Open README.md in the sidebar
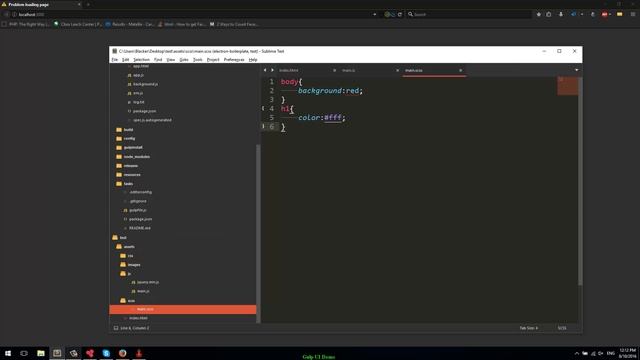Screen dimensions: 640x360 140,228
